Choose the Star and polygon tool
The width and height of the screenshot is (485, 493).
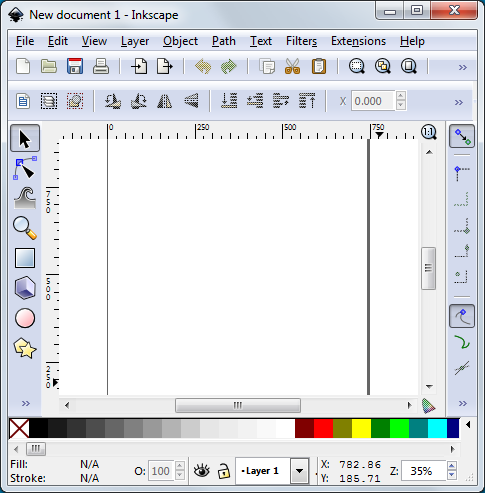tap(25, 348)
